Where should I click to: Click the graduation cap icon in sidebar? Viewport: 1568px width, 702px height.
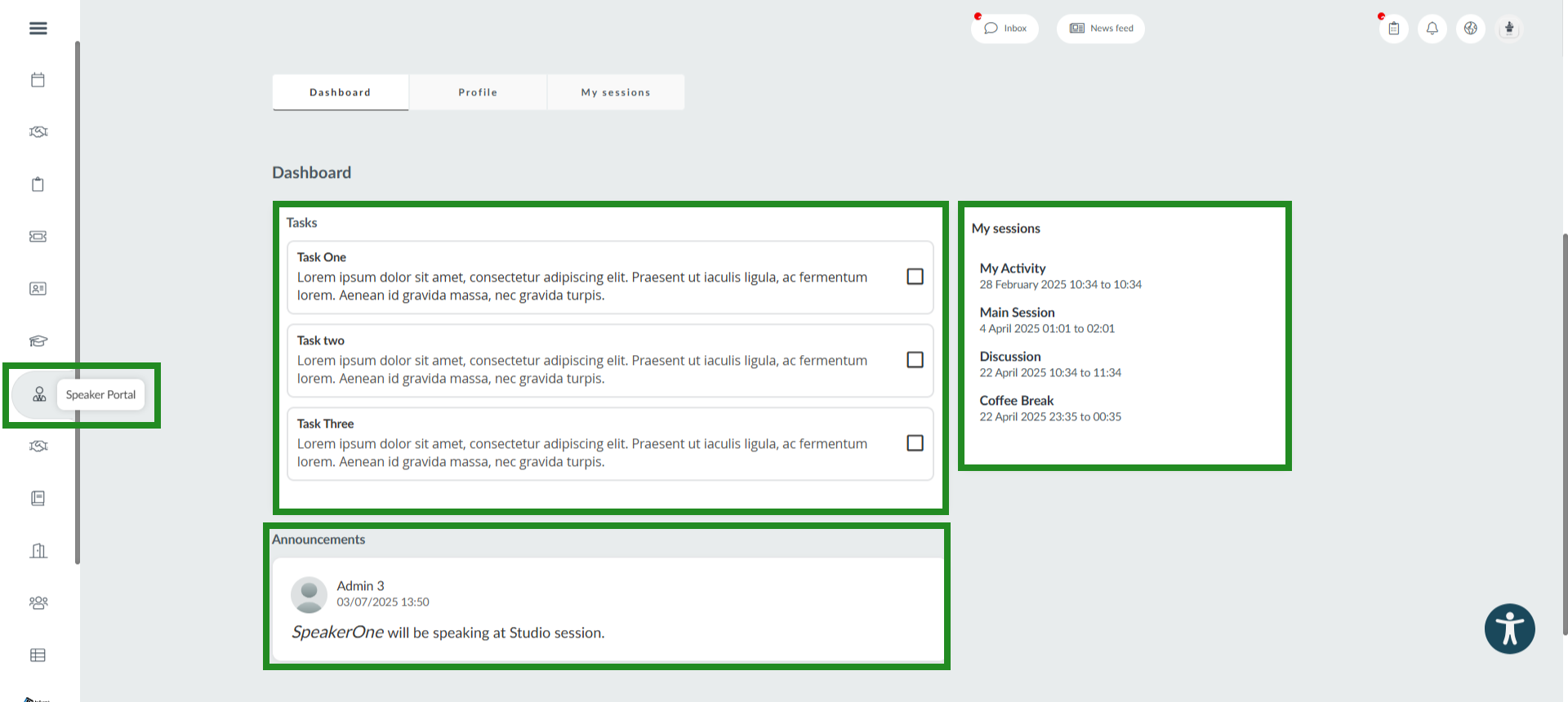point(38,340)
